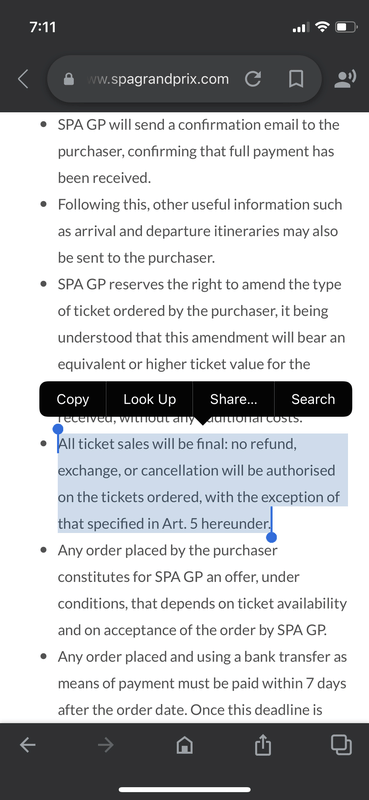Screen dimensions: 369x800
Task: Check the Wi-Fi status icon
Action: (322, 27)
